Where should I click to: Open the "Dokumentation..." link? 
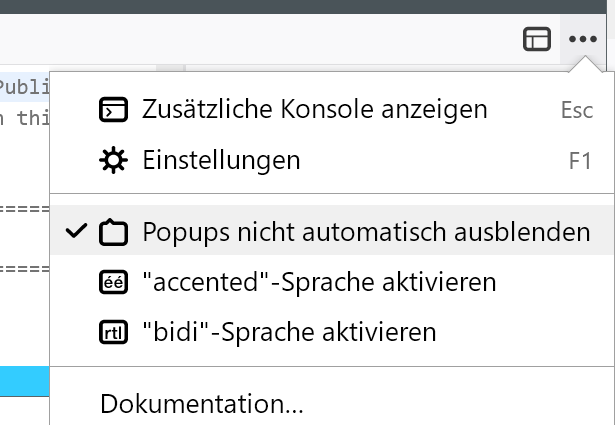coord(202,405)
